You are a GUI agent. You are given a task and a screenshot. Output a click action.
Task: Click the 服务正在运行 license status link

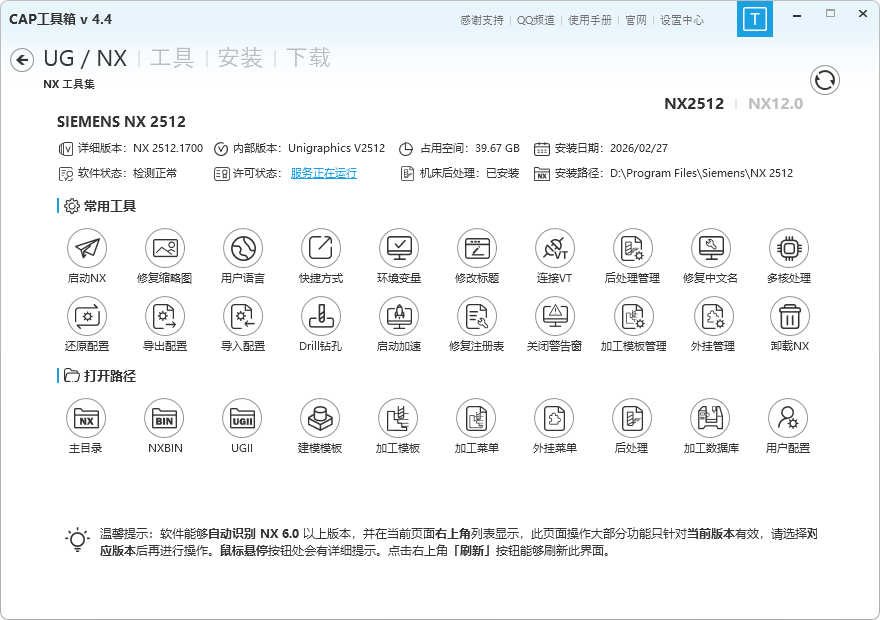324,171
